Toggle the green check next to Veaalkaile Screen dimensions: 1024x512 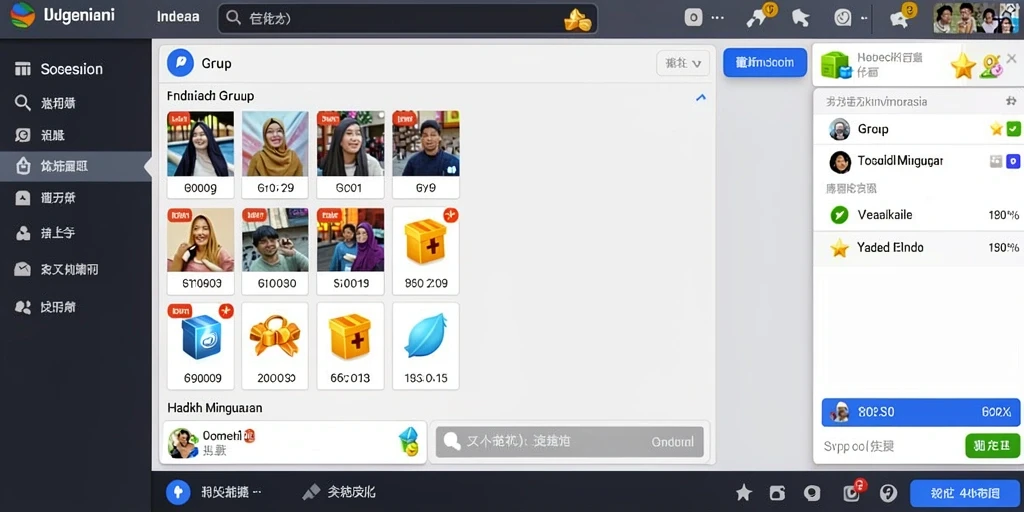pos(839,215)
